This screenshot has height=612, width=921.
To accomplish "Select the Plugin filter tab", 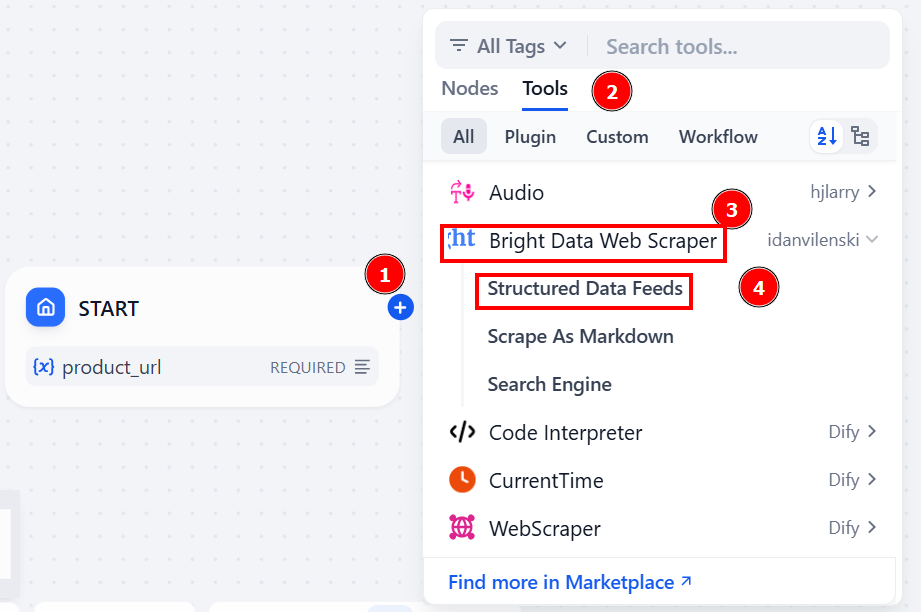I will 530,137.
